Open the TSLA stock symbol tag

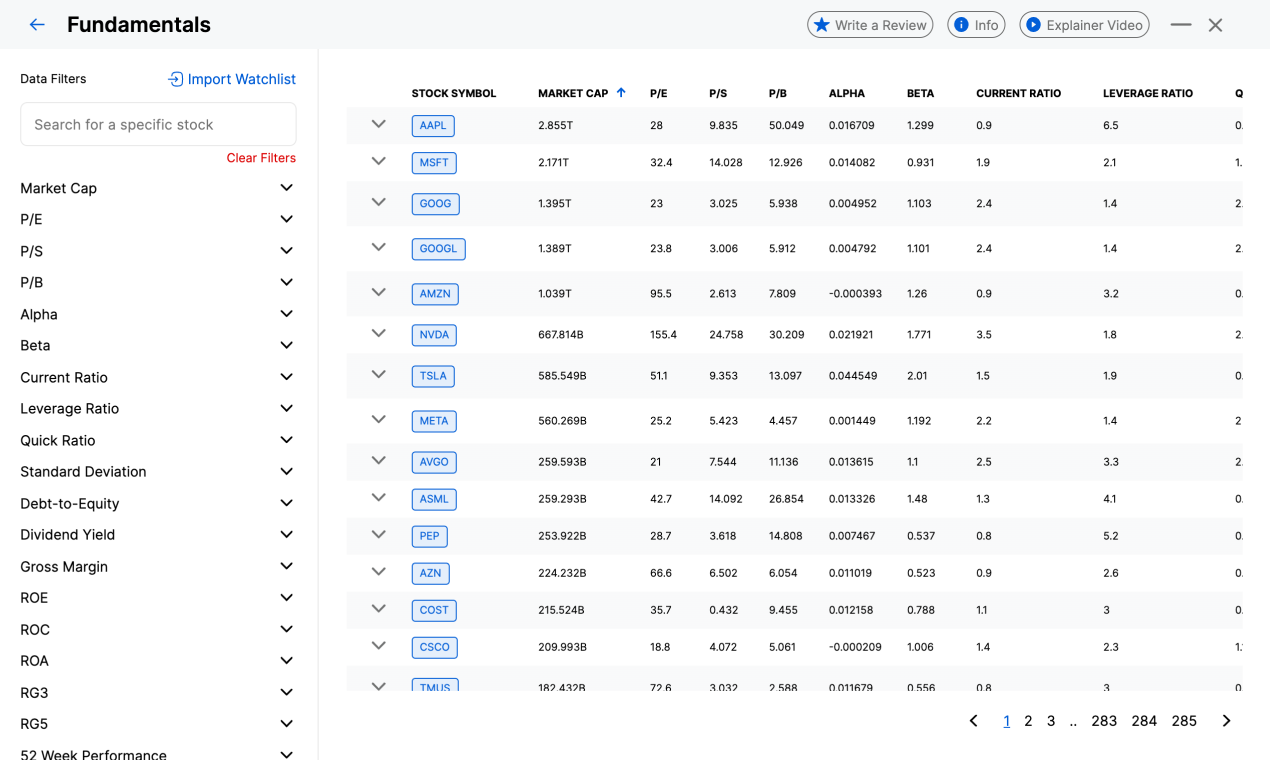[x=433, y=376]
